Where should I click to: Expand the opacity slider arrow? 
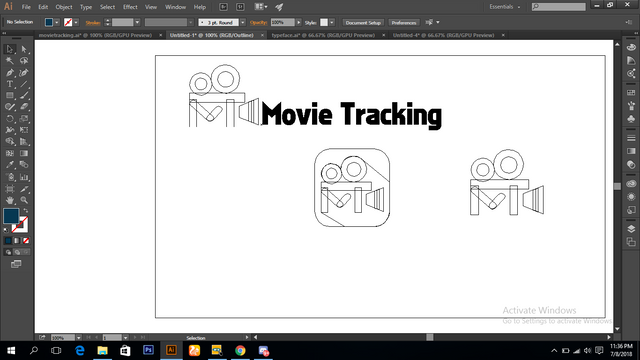coord(299,22)
